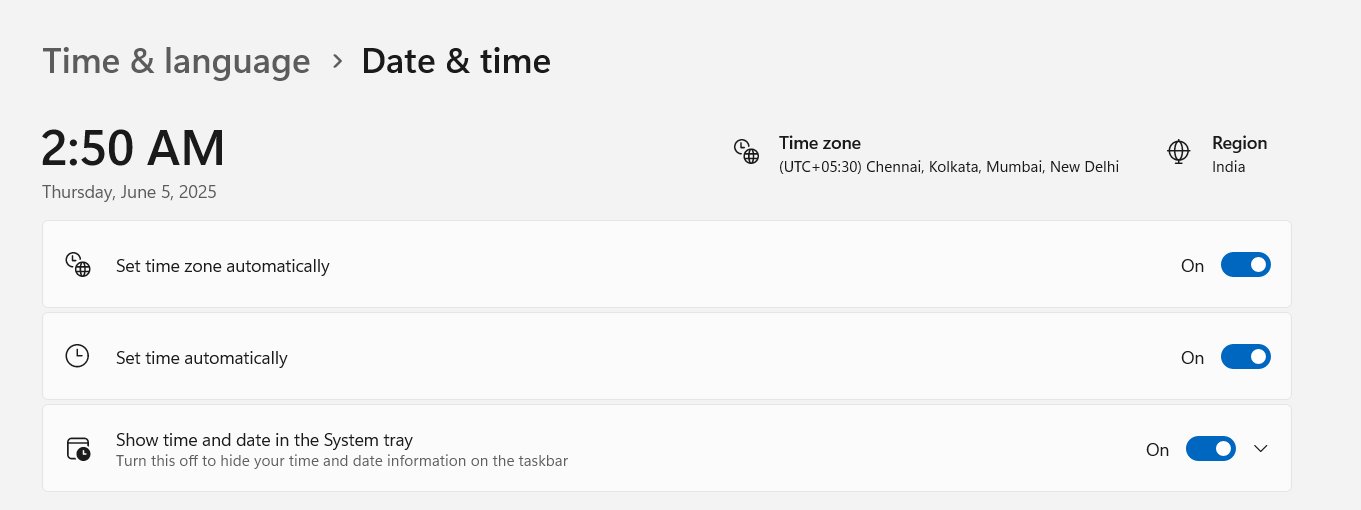Click the Thursday, June 5, 2025 date text
Viewport: 1361px width, 510px height.
click(x=129, y=192)
